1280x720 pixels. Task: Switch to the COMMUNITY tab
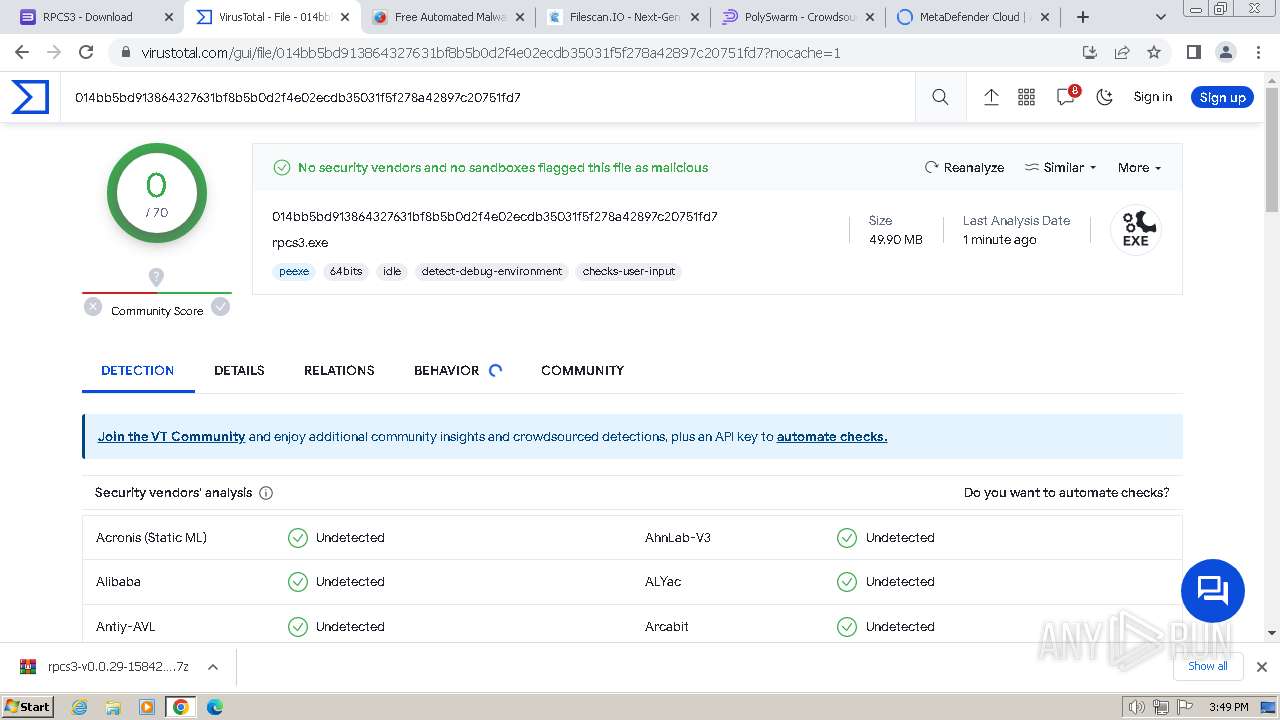click(x=582, y=370)
